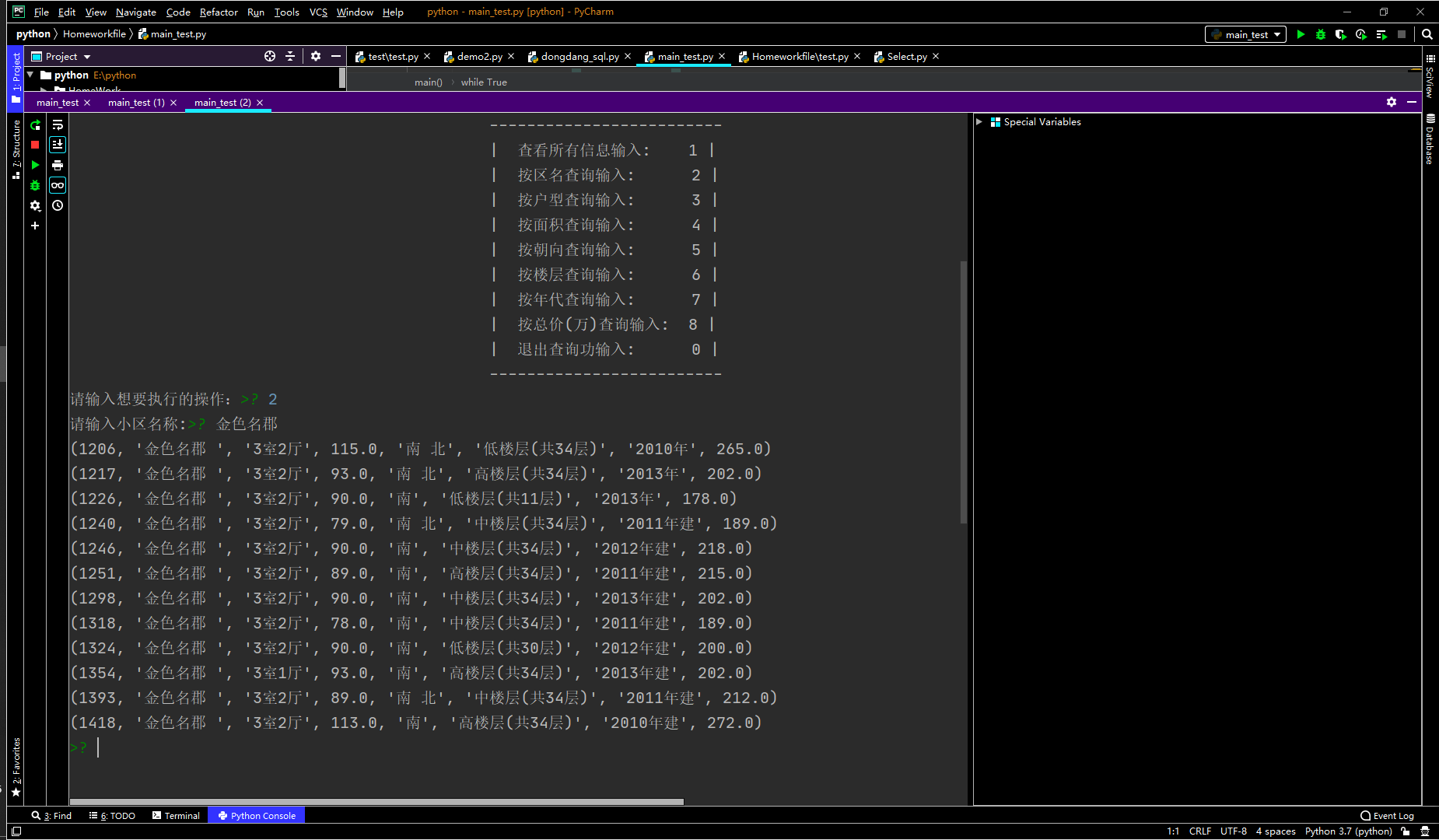1439x840 pixels.
Task: Hide the Project panel with minus icon
Action: pos(336,56)
